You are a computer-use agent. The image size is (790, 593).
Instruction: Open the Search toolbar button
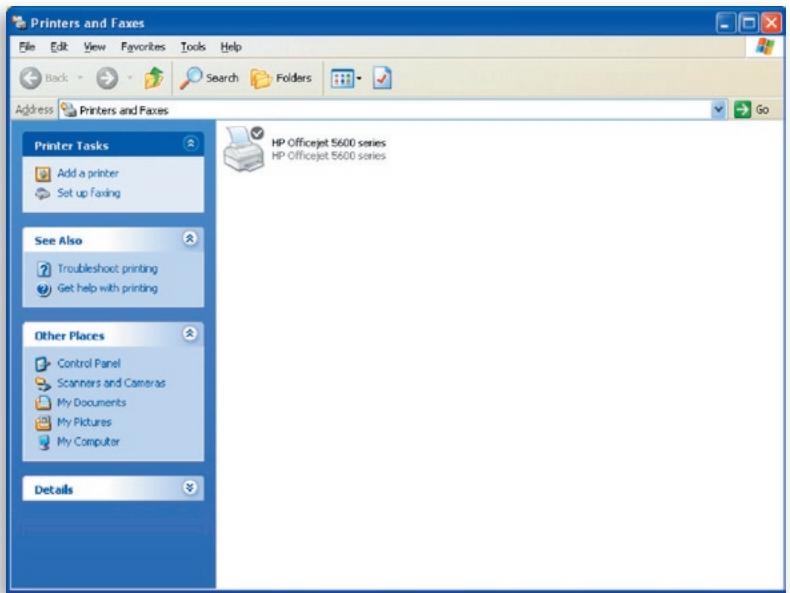(x=209, y=78)
